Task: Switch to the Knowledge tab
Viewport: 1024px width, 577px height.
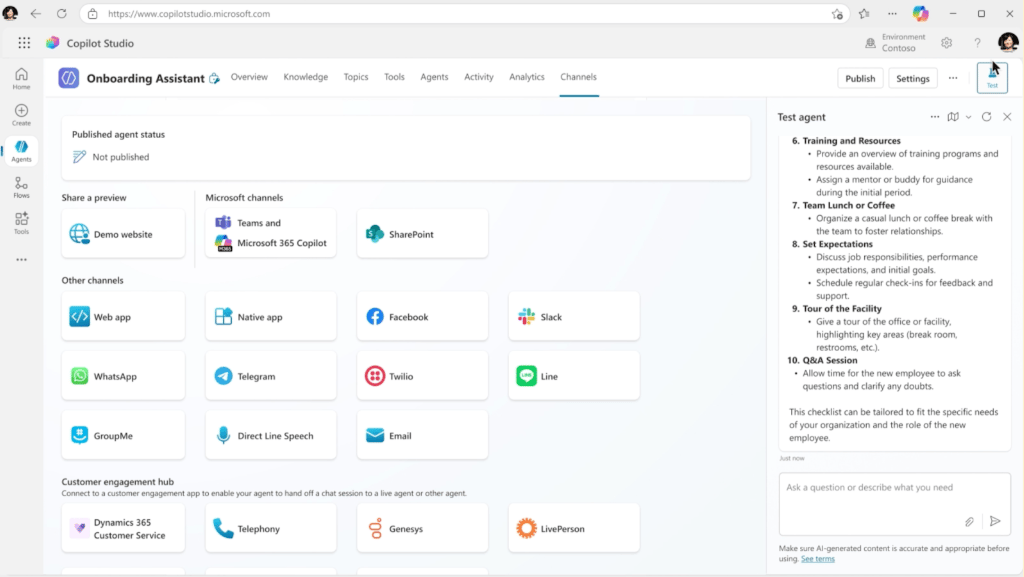Action: pos(305,77)
